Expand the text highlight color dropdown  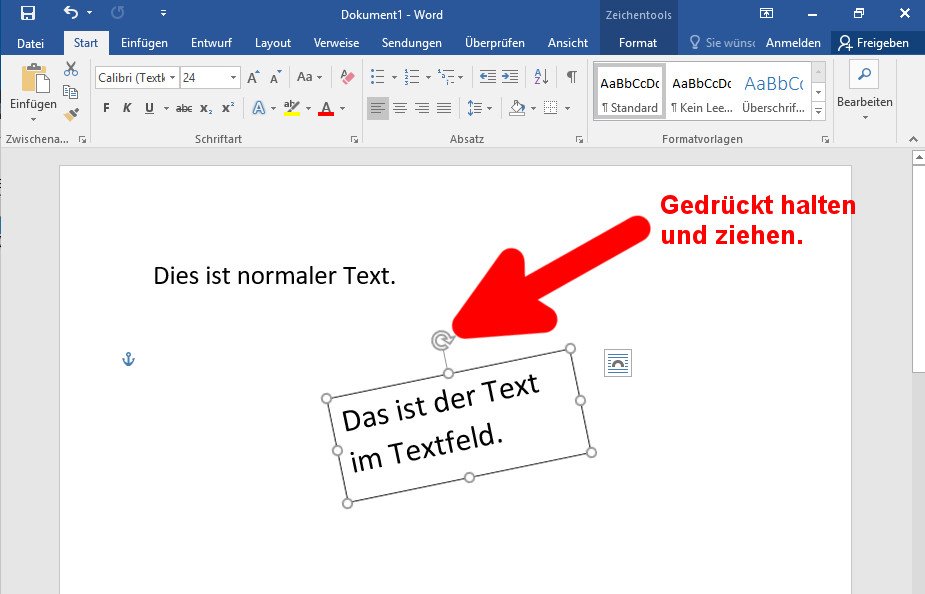pyautogui.click(x=307, y=109)
